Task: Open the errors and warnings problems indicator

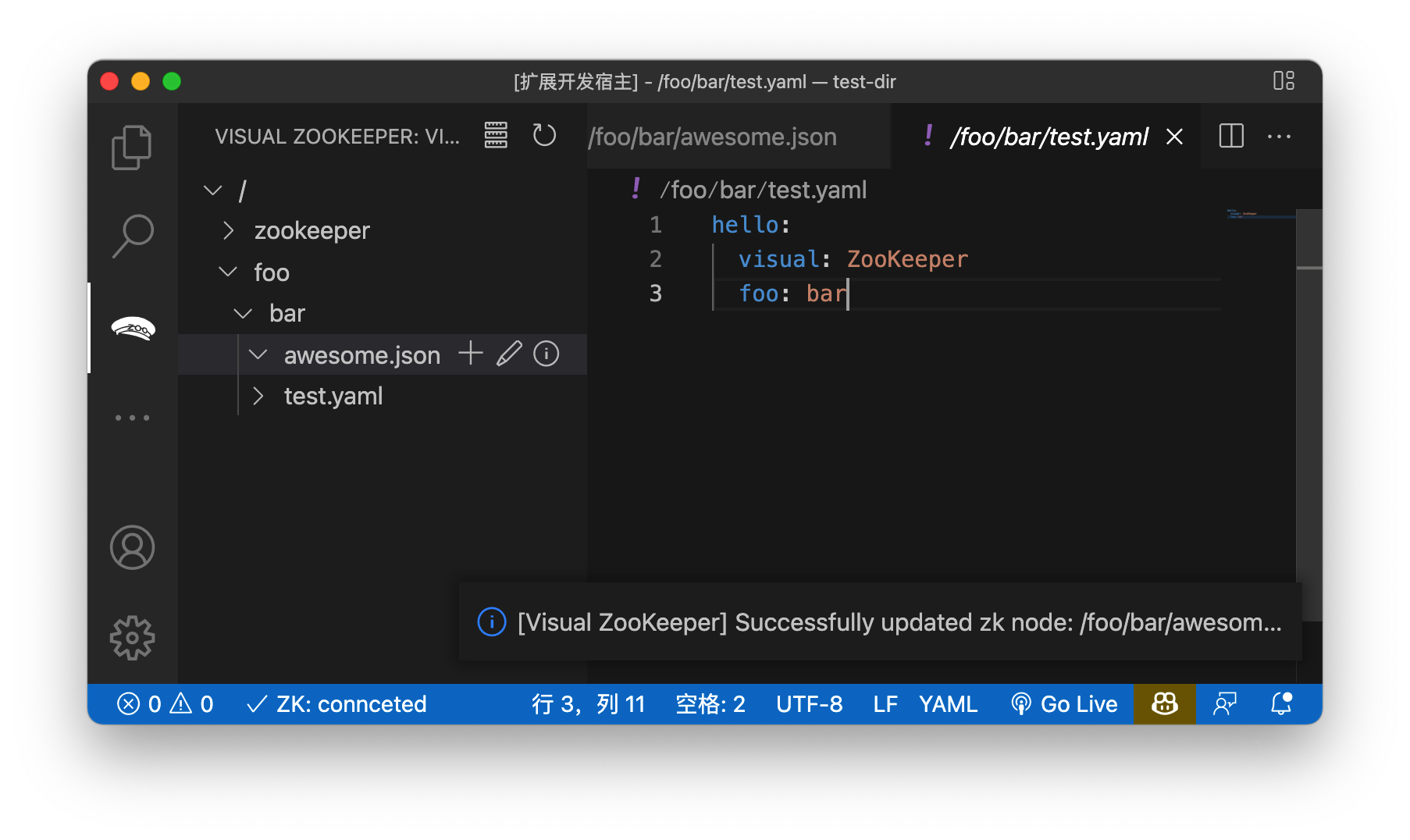Action: pos(165,704)
